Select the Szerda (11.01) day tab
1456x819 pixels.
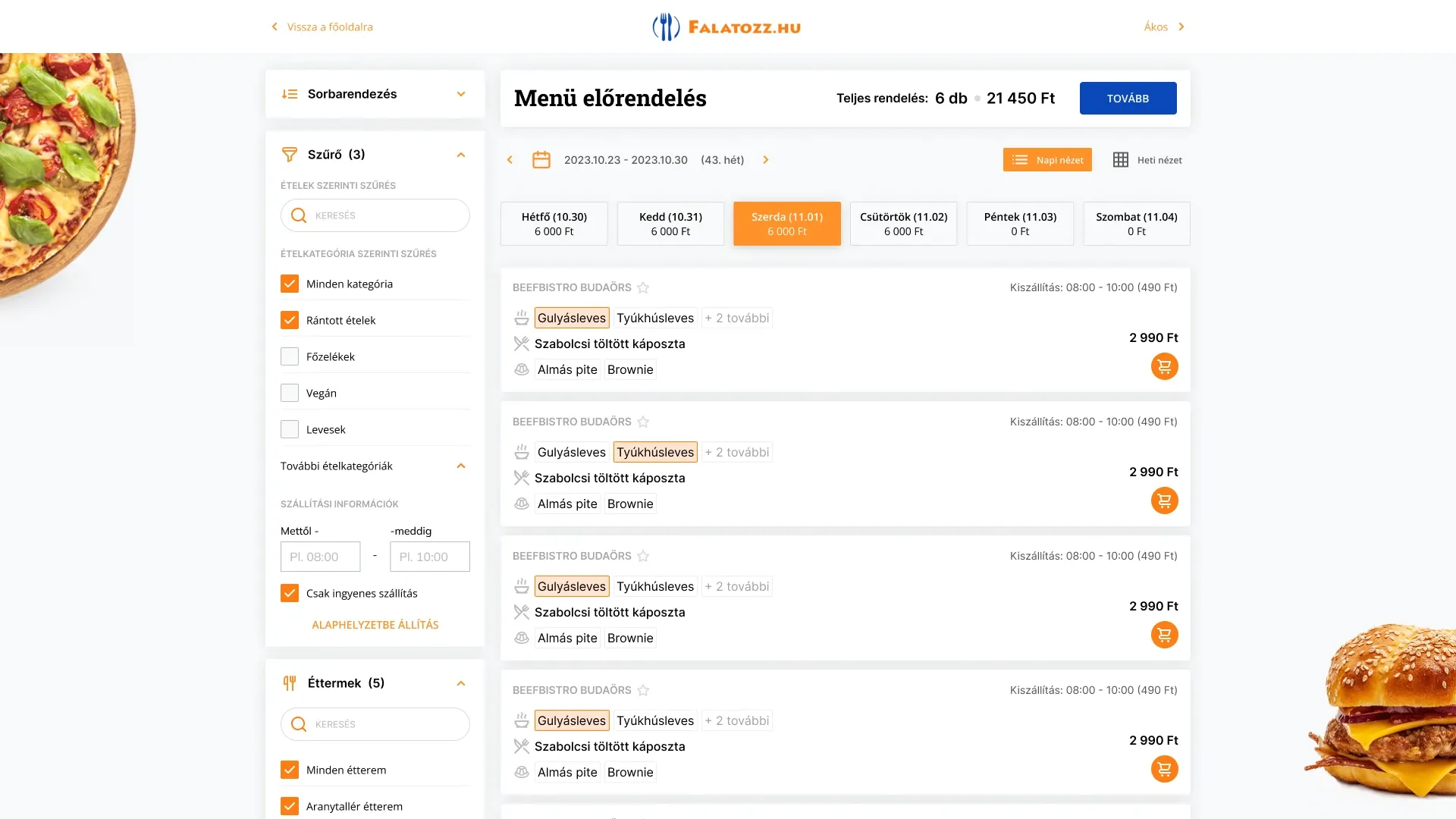[787, 224]
